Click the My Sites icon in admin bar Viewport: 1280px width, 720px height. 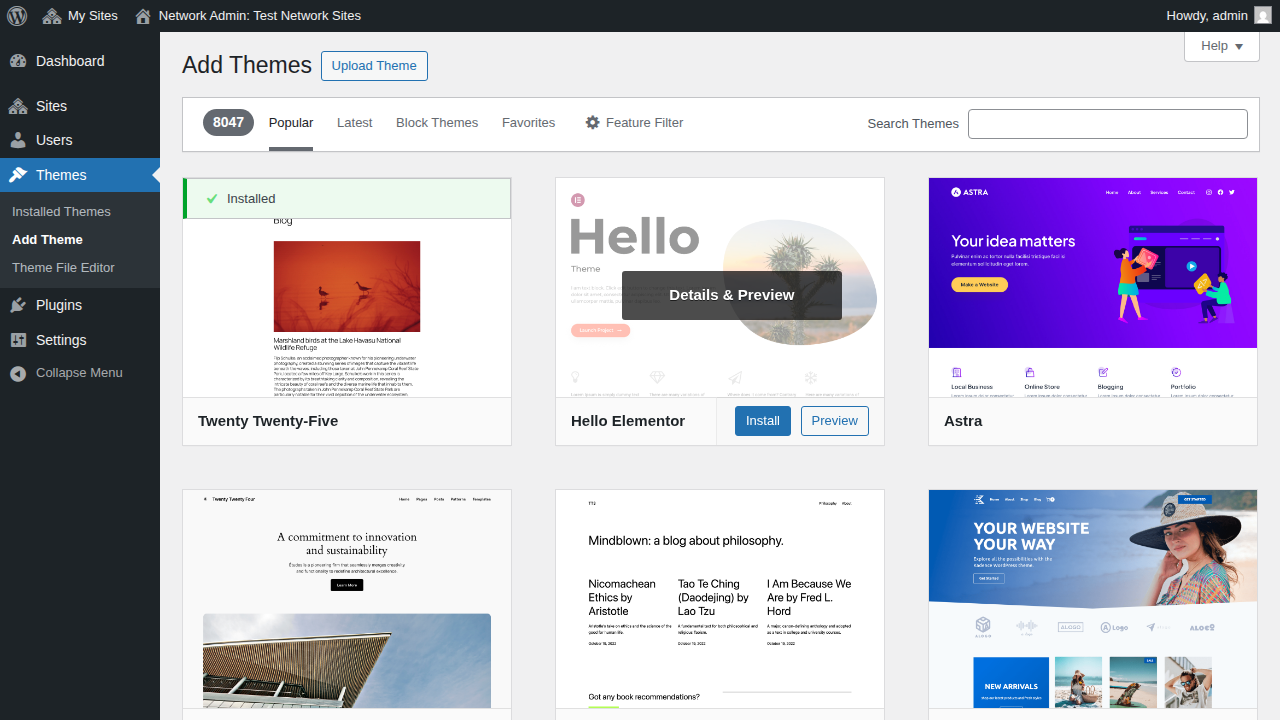pos(52,16)
